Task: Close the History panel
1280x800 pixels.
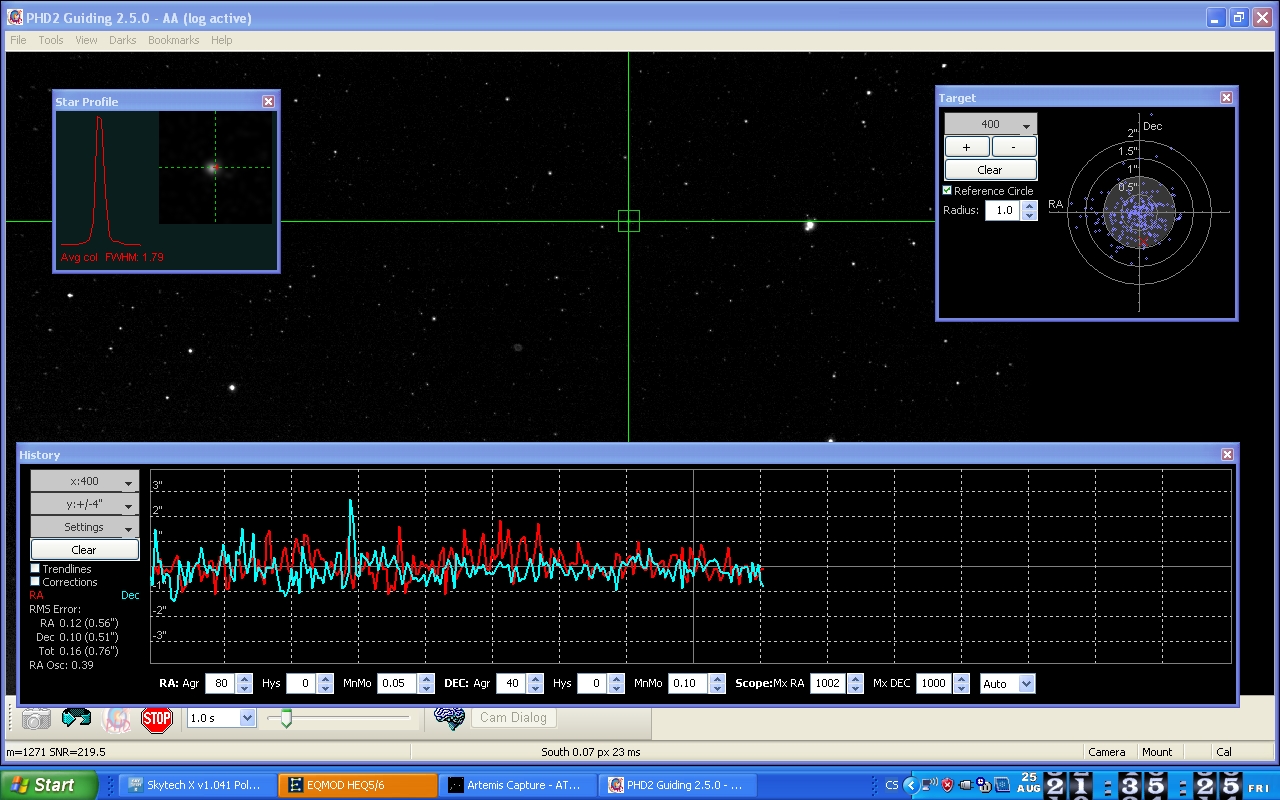Action: [1227, 455]
